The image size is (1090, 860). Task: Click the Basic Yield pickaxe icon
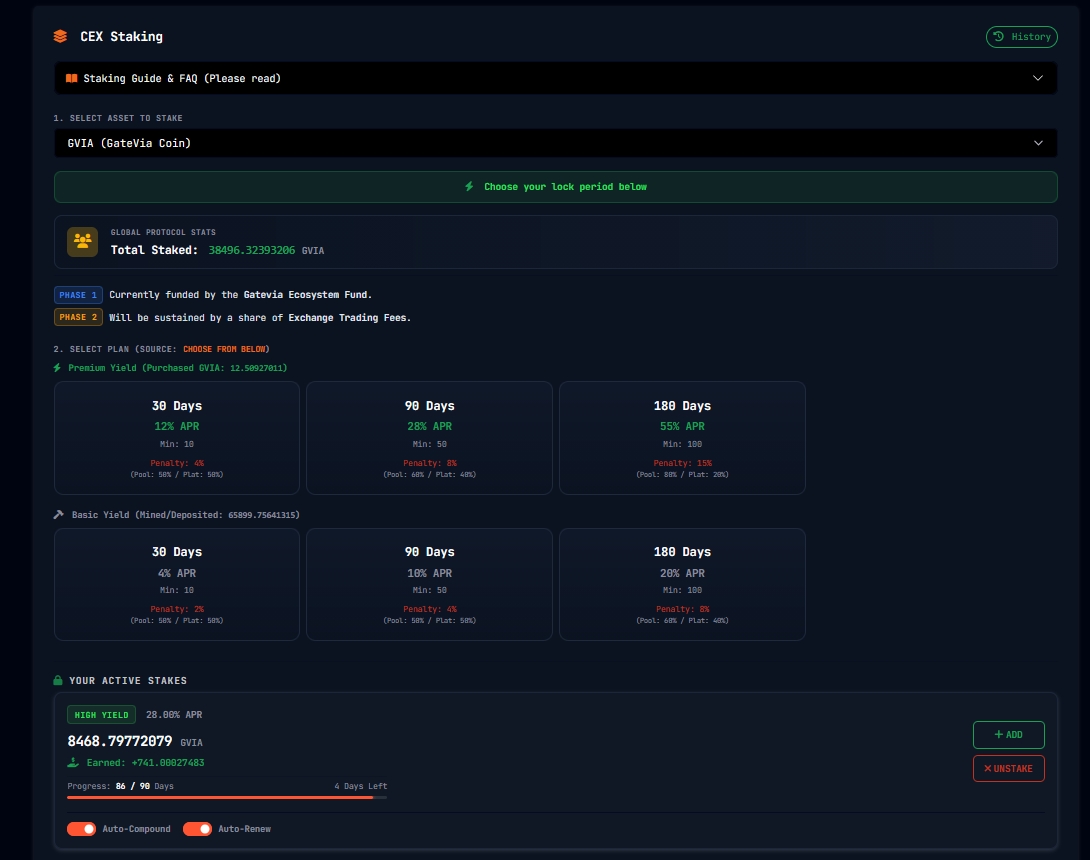pyautogui.click(x=58, y=514)
